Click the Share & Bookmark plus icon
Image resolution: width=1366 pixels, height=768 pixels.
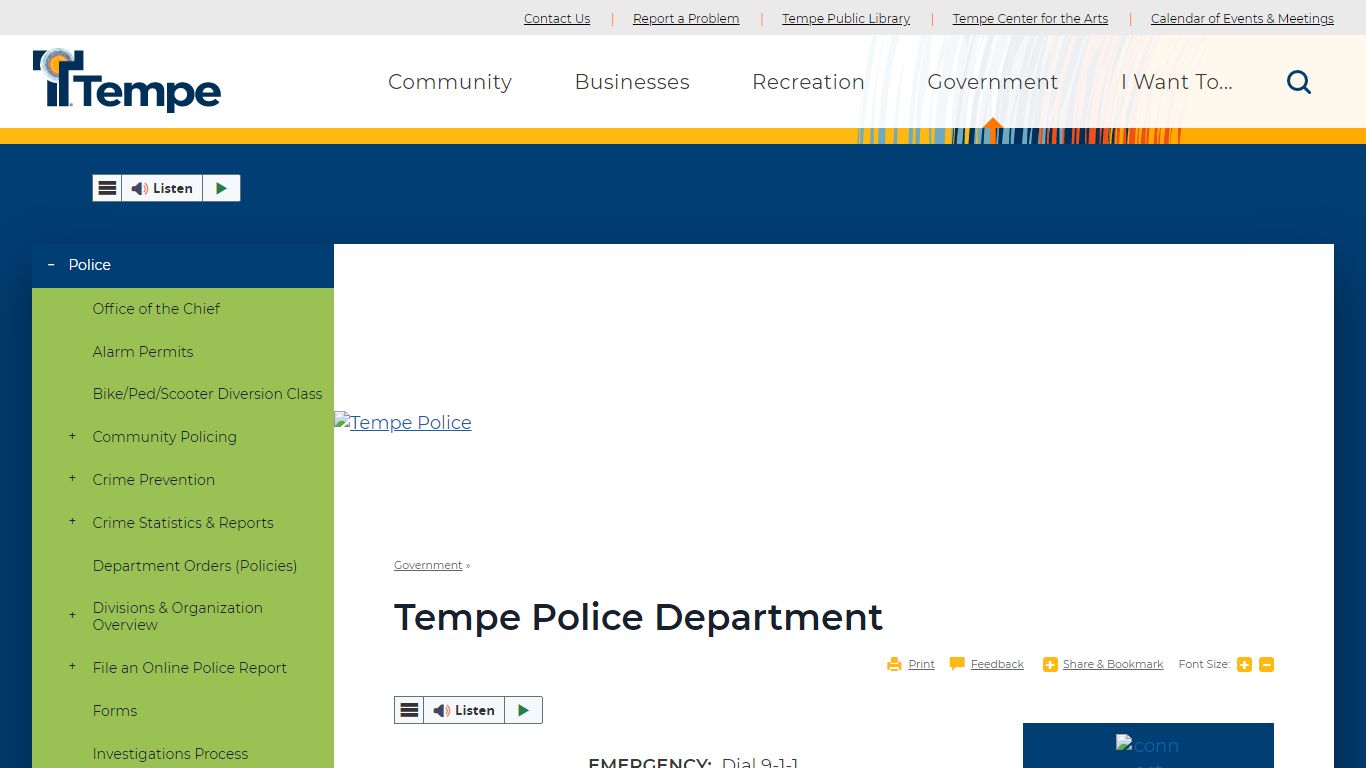[1050, 665]
